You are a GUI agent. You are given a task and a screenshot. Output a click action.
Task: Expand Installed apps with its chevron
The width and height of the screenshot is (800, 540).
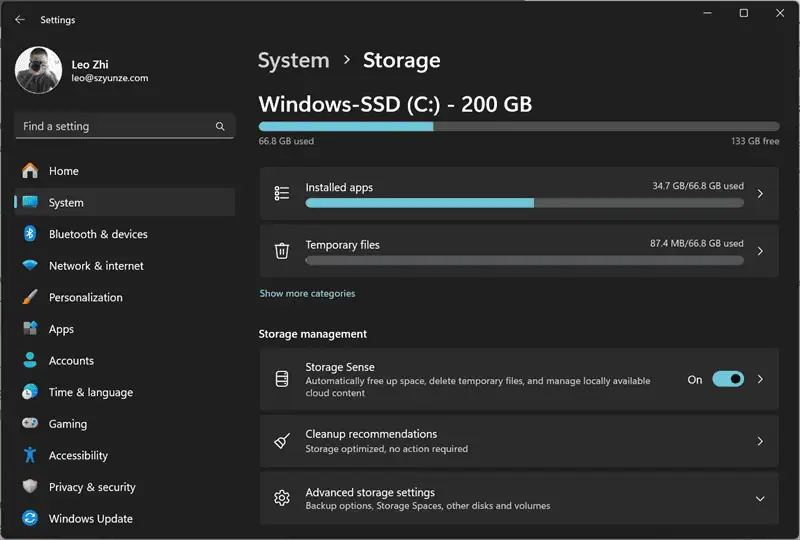click(x=760, y=193)
